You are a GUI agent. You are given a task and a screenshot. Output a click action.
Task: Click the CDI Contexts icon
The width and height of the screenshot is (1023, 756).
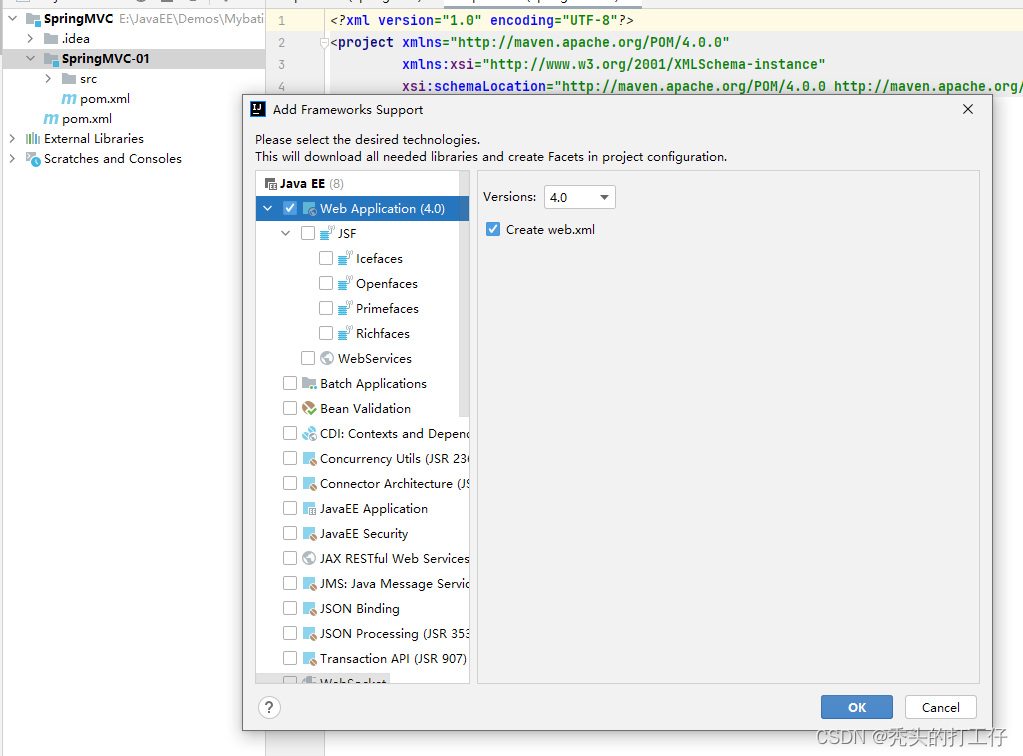pyautogui.click(x=310, y=433)
